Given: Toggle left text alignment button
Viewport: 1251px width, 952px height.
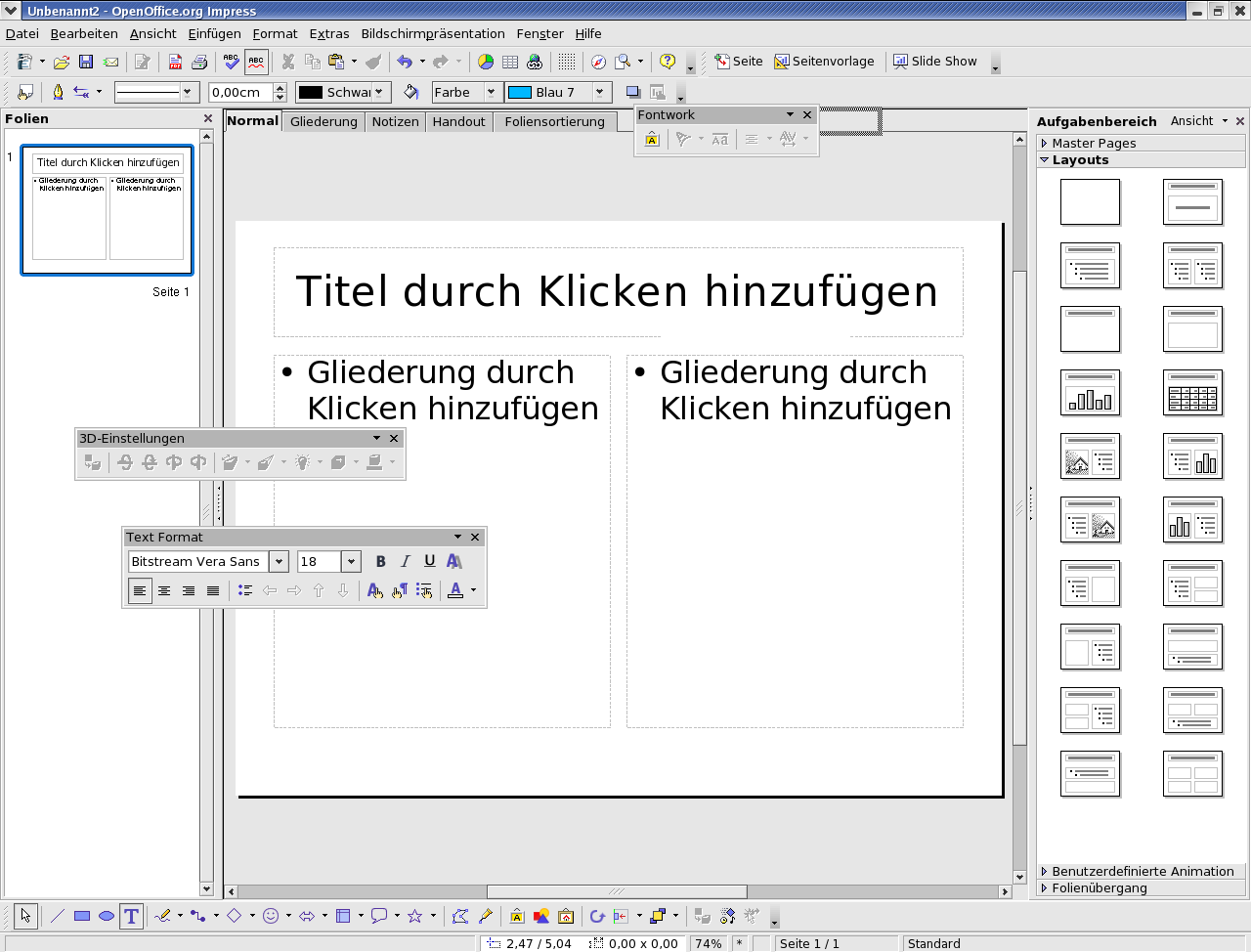Looking at the screenshot, I should 140,590.
